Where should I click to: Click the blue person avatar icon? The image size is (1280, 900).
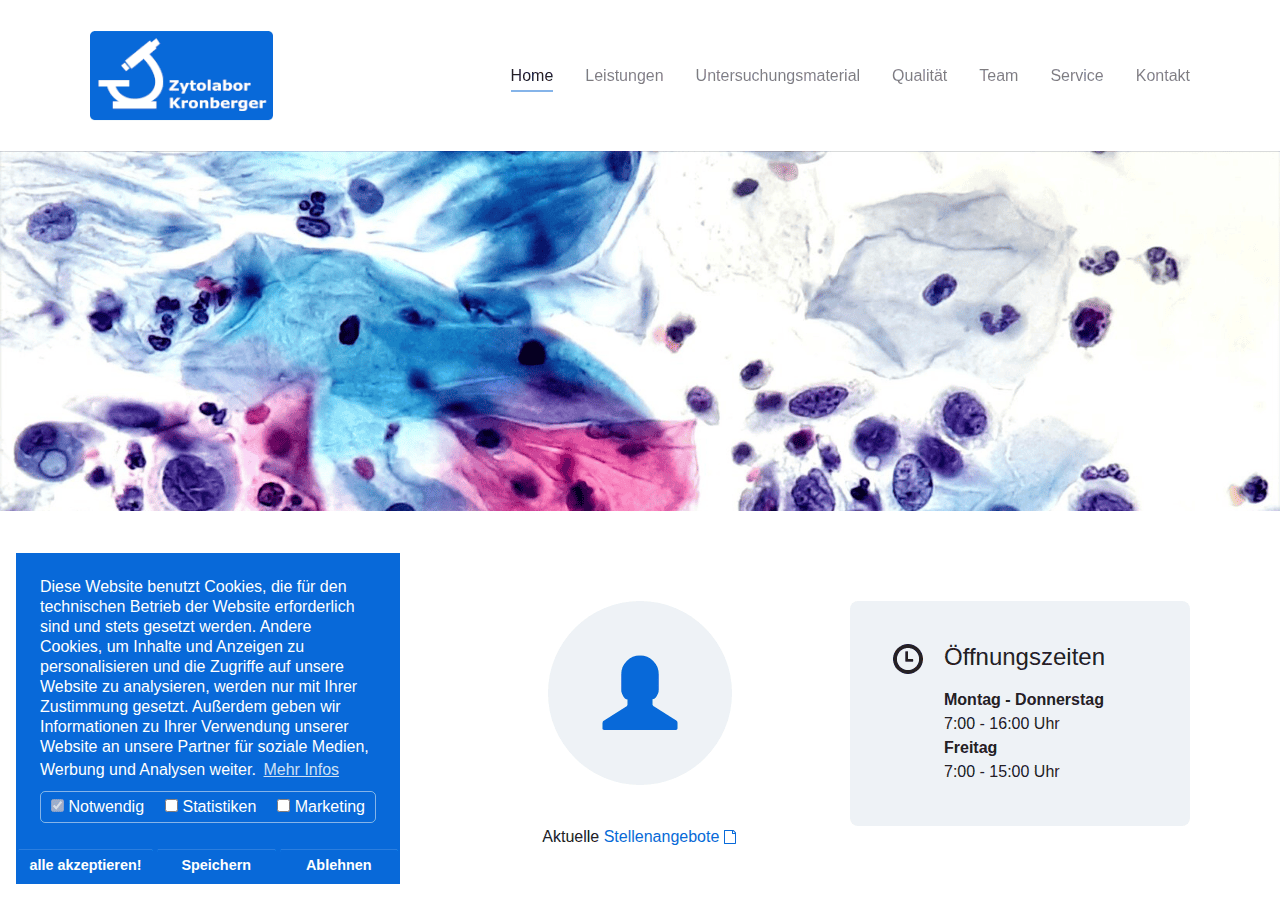click(640, 692)
